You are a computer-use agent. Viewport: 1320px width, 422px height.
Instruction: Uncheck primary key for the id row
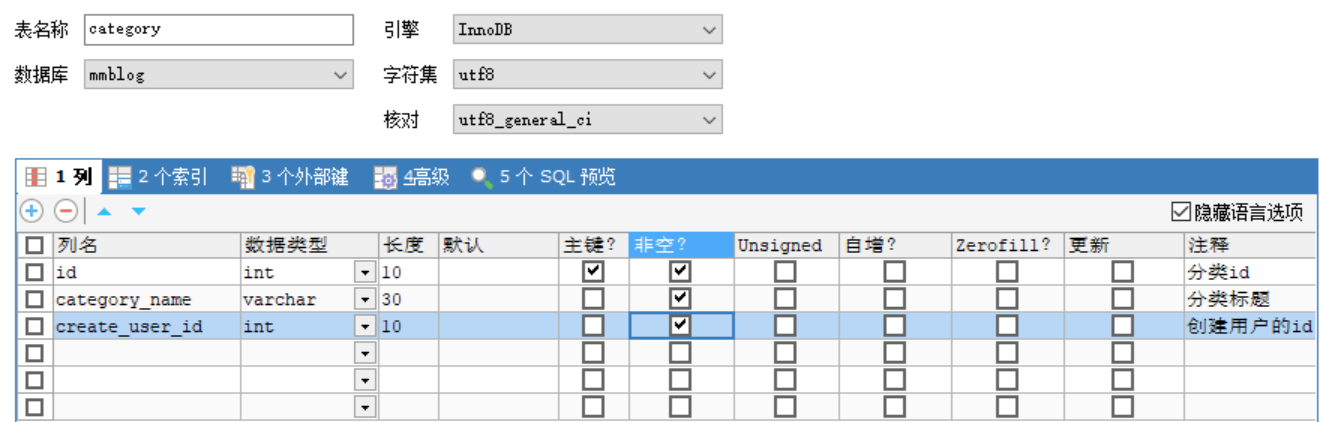(x=594, y=271)
